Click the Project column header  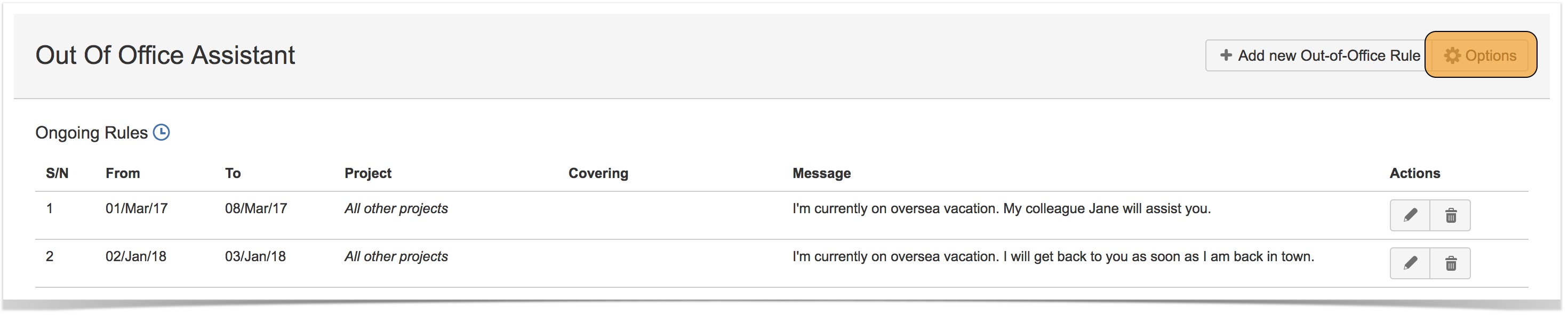[x=367, y=173]
